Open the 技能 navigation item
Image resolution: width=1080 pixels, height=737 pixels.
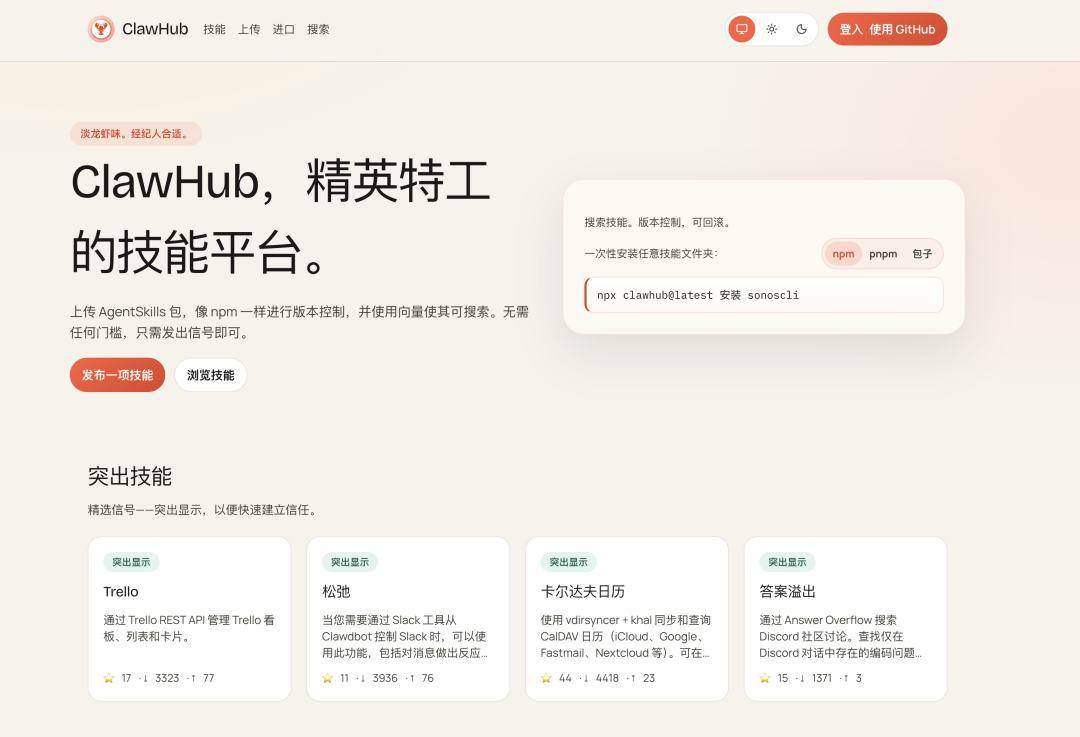click(x=213, y=29)
